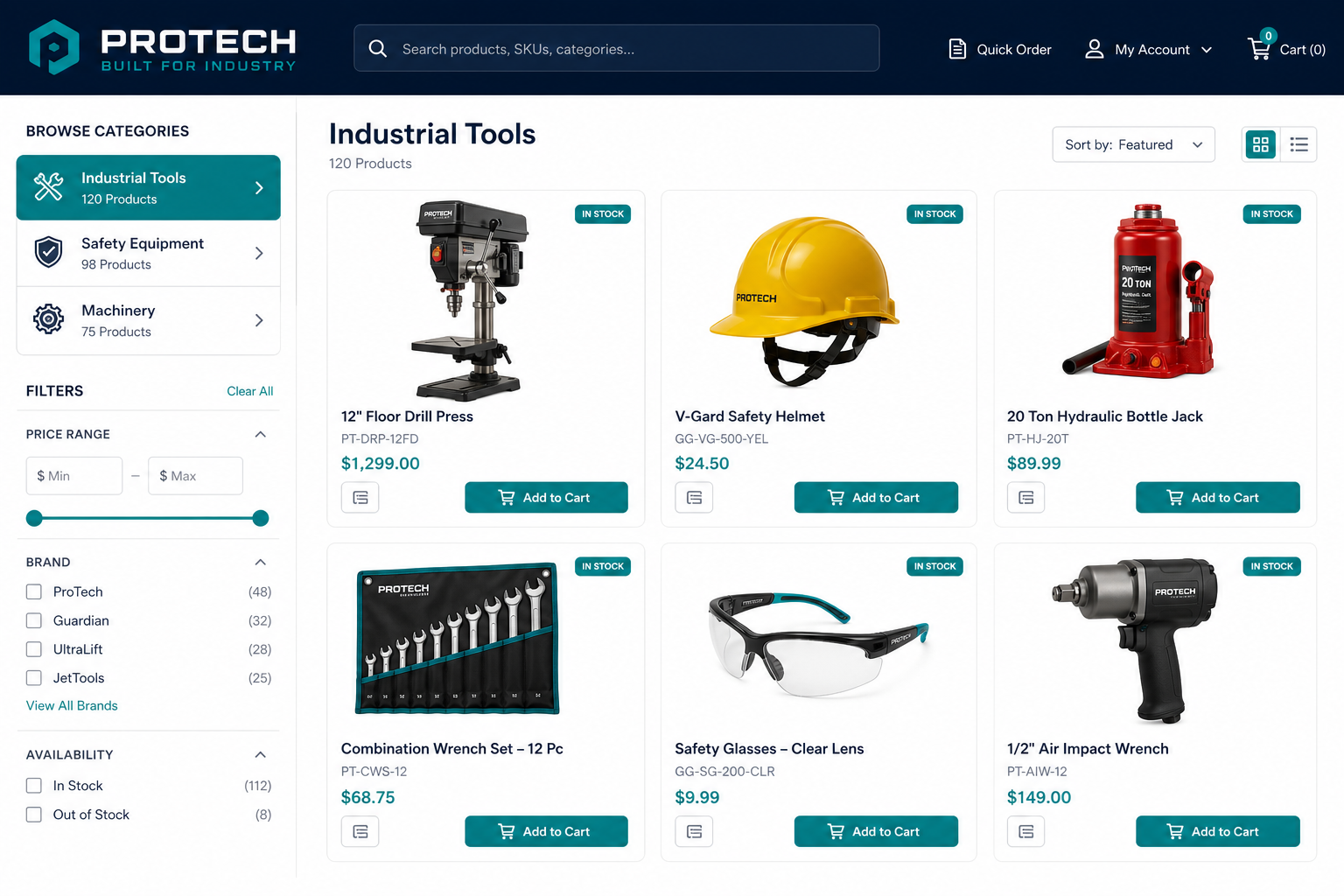
Task: Click the Clear All filters link
Action: [x=250, y=391]
